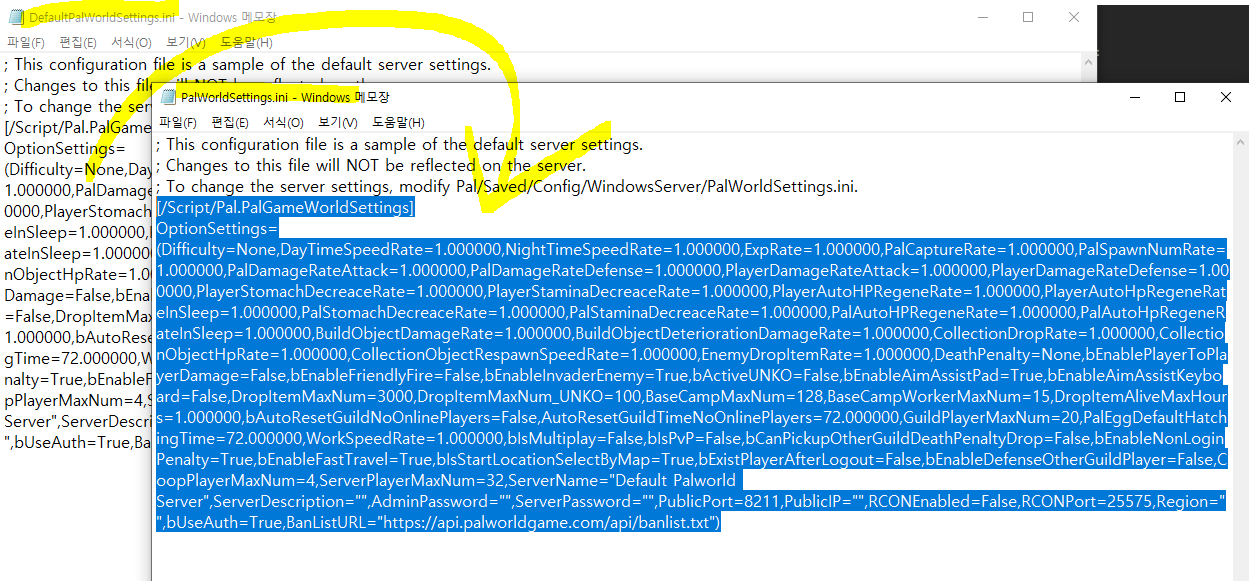This screenshot has width=1249, height=581.
Task: Open 서식(O) menu in PalWorldSettings.ini window
Action: click(x=283, y=122)
